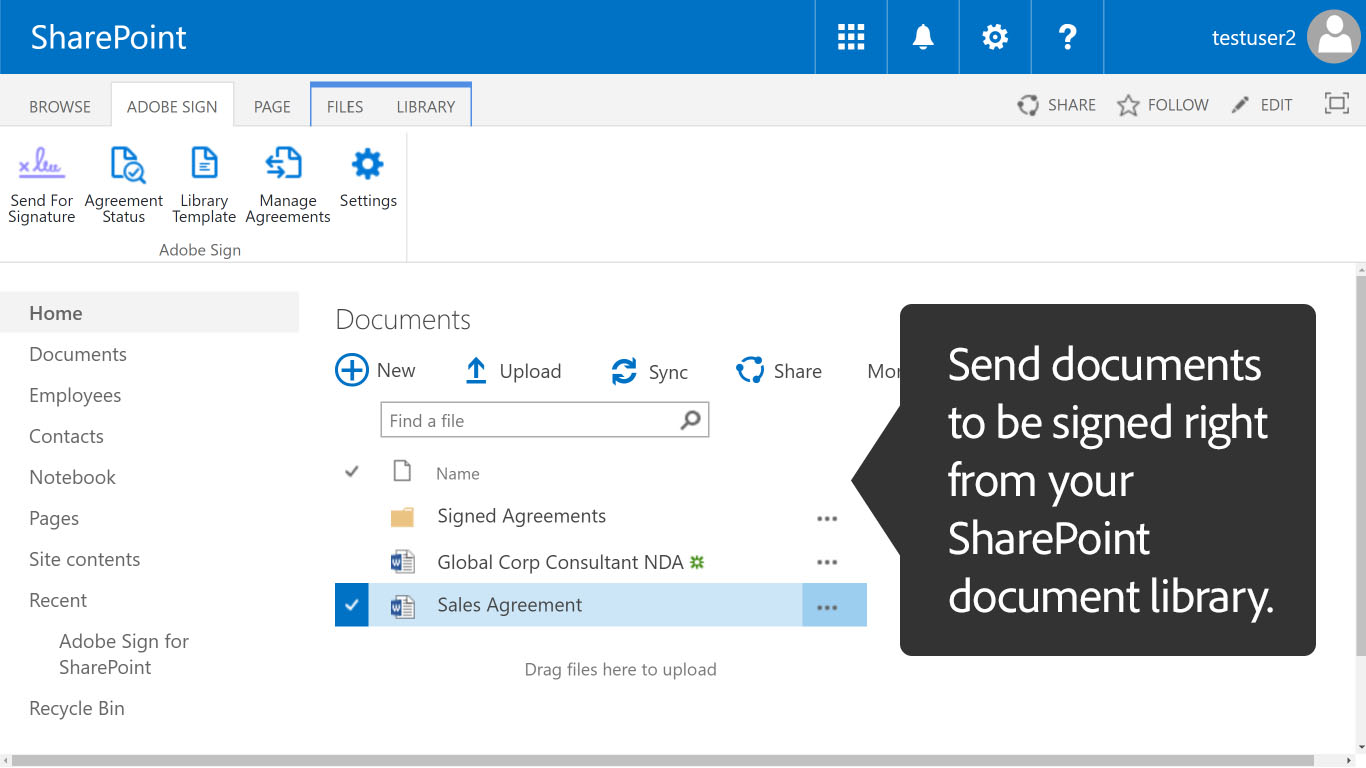Click New document button

375,370
